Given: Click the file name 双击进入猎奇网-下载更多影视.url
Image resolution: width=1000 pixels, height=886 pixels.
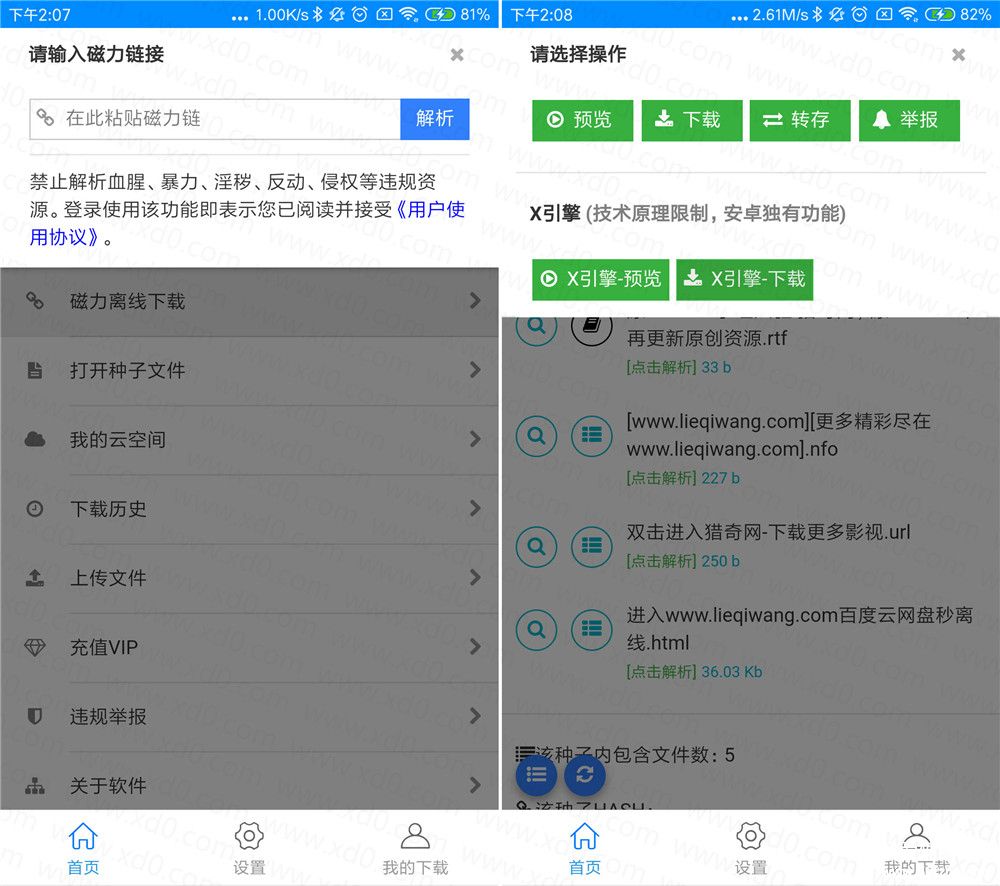Looking at the screenshot, I should (x=768, y=532).
